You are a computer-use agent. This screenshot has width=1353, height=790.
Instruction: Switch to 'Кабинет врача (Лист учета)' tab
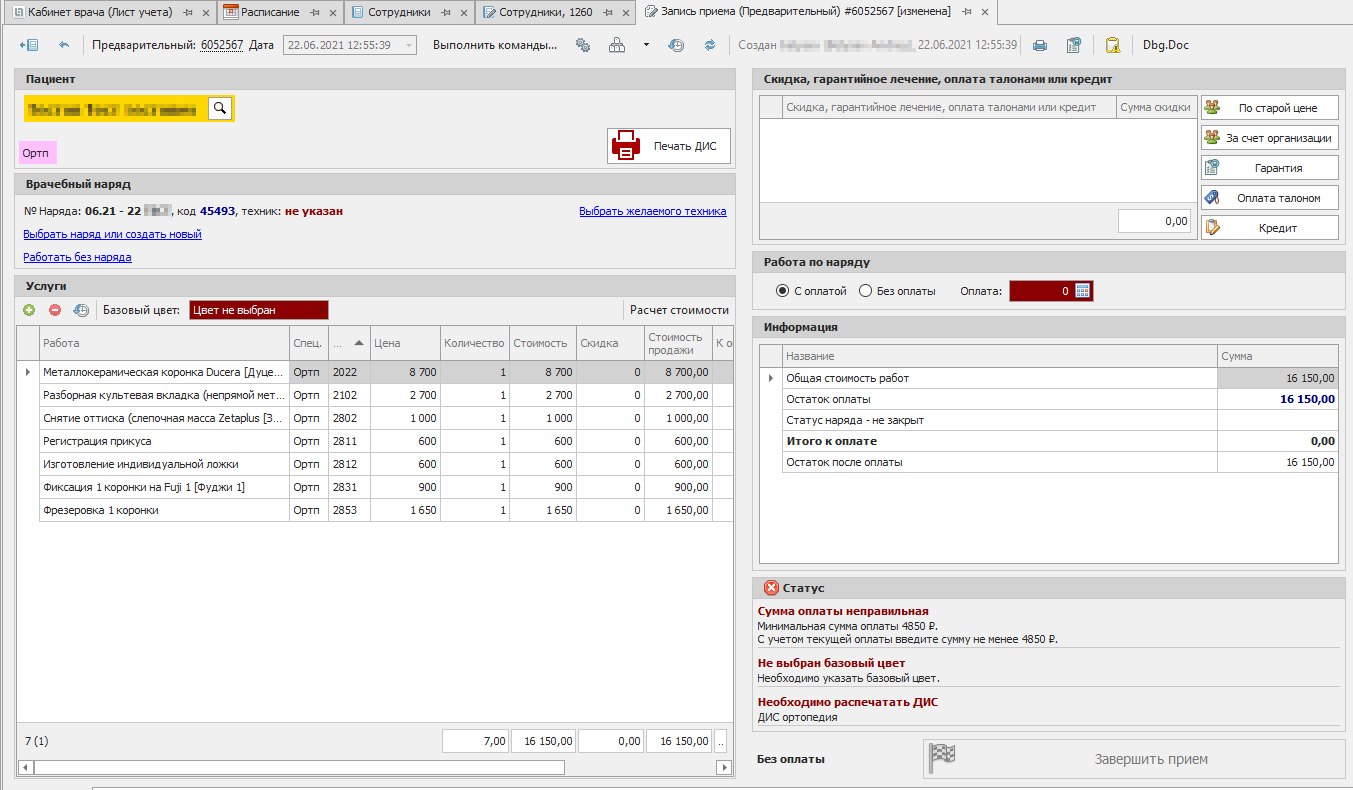[x=98, y=12]
